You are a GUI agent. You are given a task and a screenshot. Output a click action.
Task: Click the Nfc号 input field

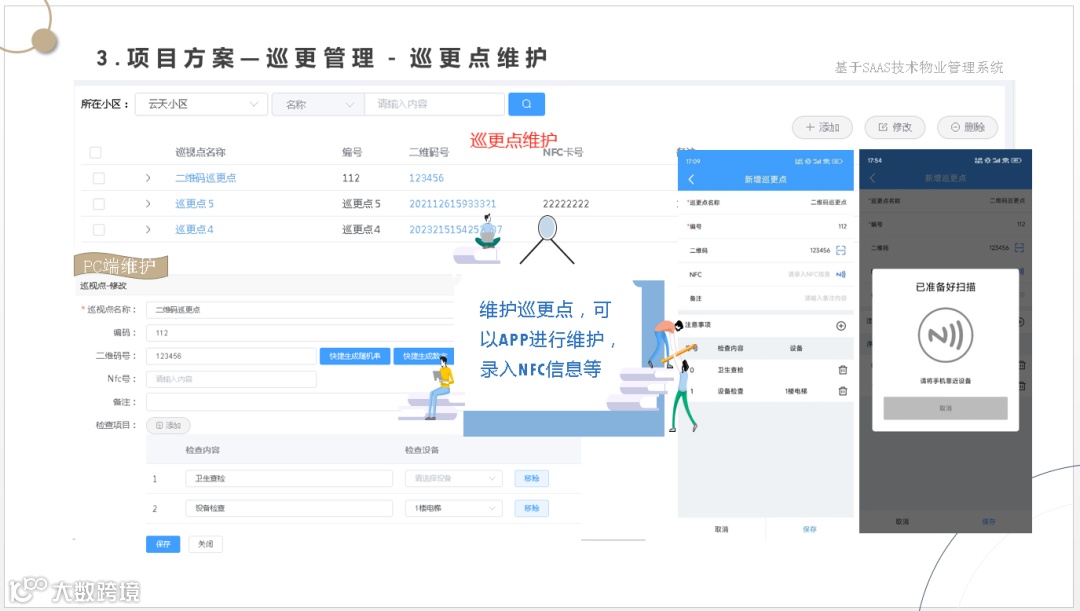[x=231, y=379]
